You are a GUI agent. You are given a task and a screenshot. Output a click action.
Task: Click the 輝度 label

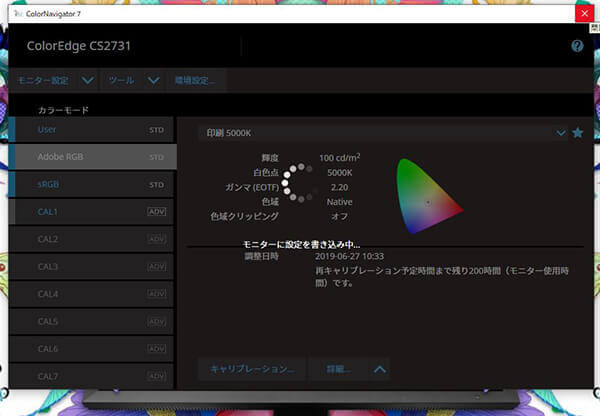click(270, 158)
